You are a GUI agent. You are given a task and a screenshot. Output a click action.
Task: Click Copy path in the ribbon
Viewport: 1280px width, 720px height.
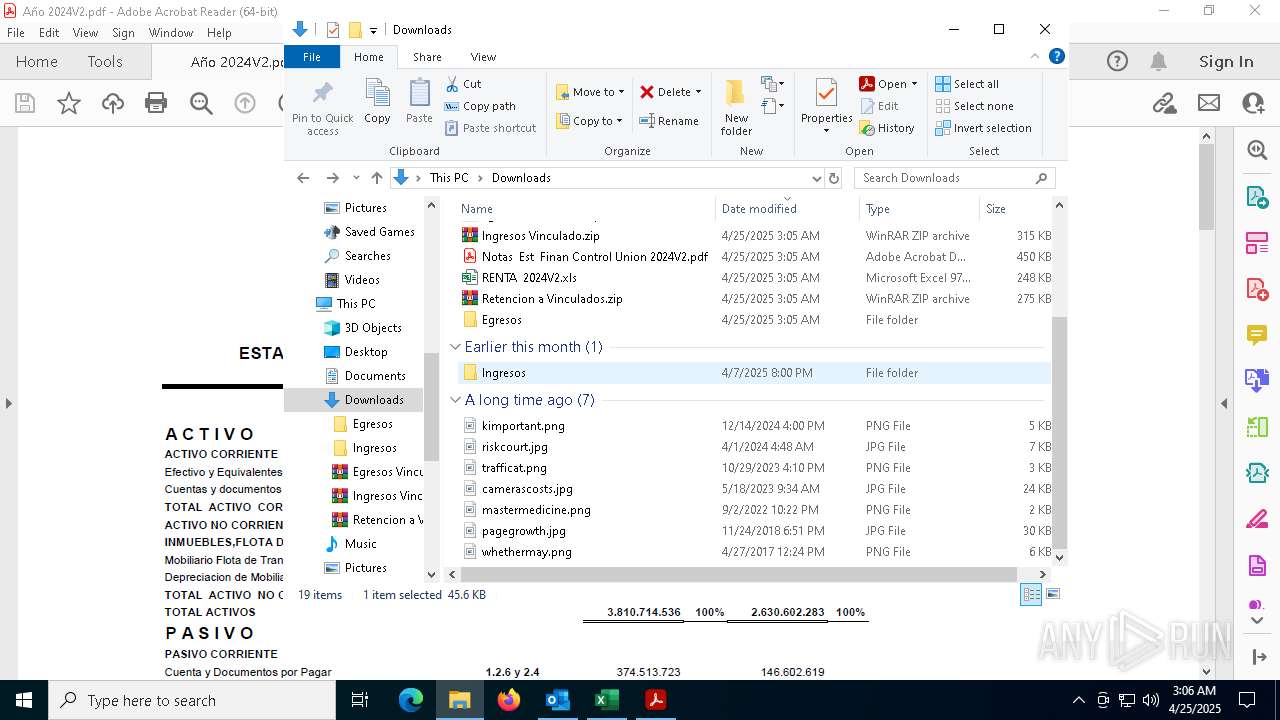coord(480,106)
